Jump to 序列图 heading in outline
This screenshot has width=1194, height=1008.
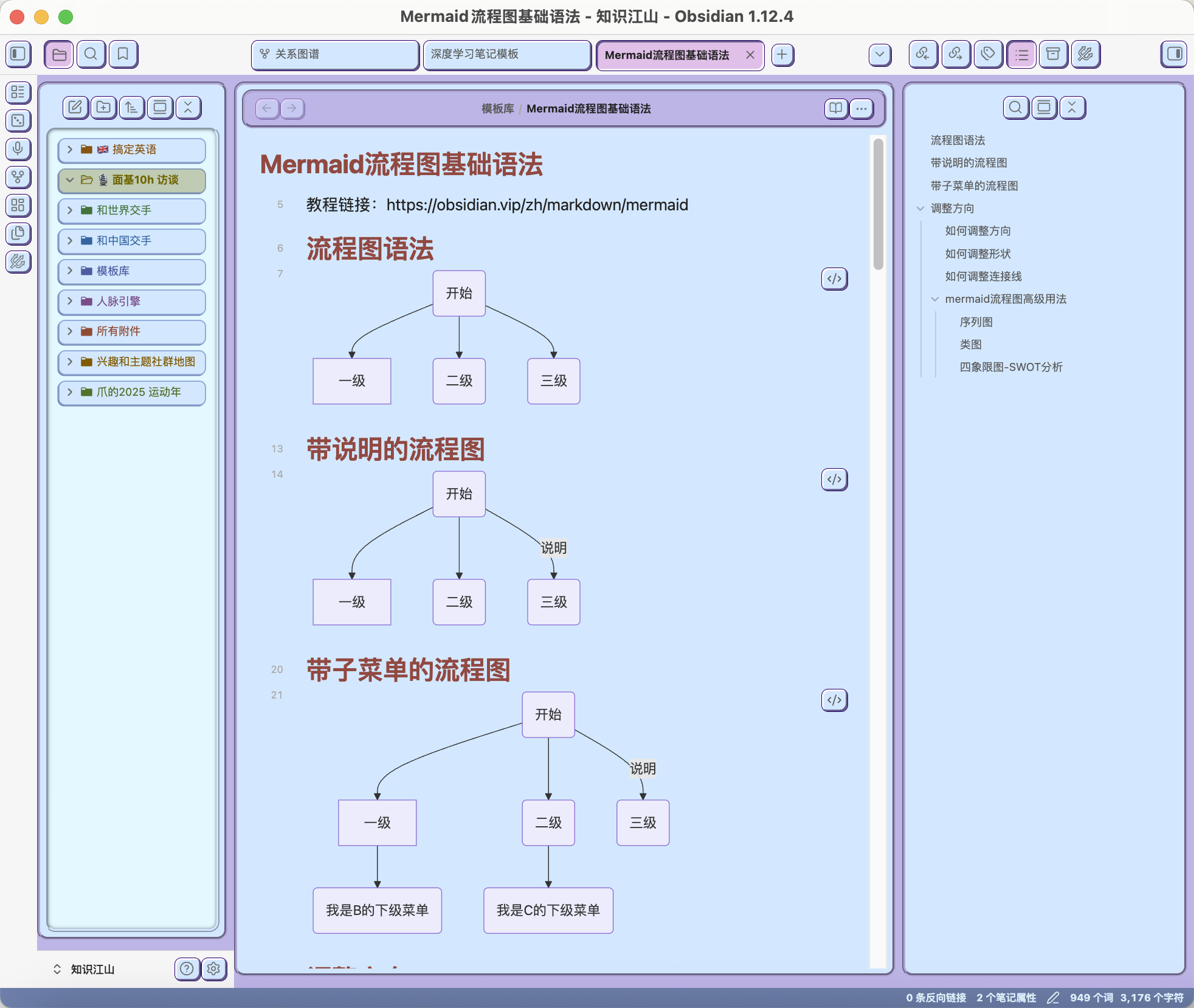pos(976,322)
